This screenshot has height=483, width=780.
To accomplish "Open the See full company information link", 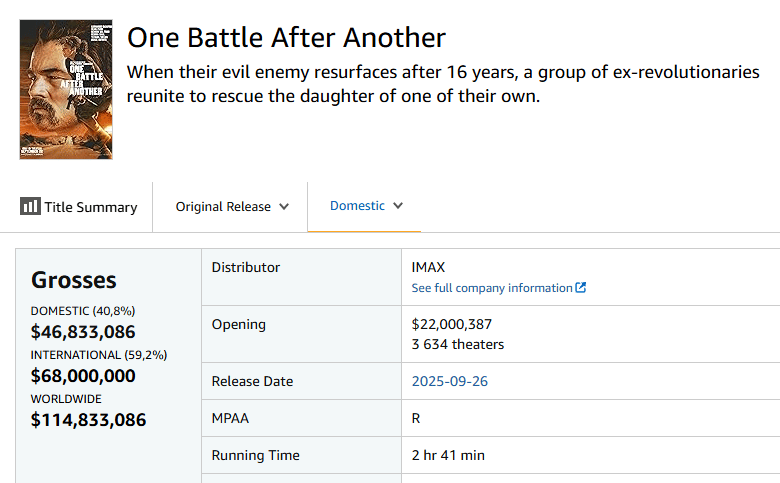I will click(x=492, y=288).
